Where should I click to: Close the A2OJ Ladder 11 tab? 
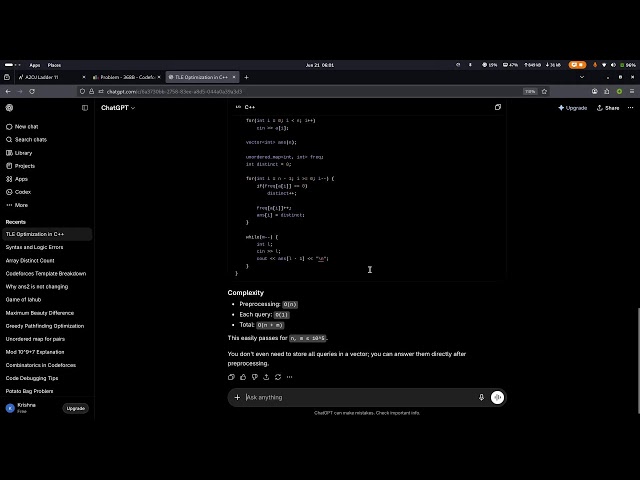pos(84,77)
